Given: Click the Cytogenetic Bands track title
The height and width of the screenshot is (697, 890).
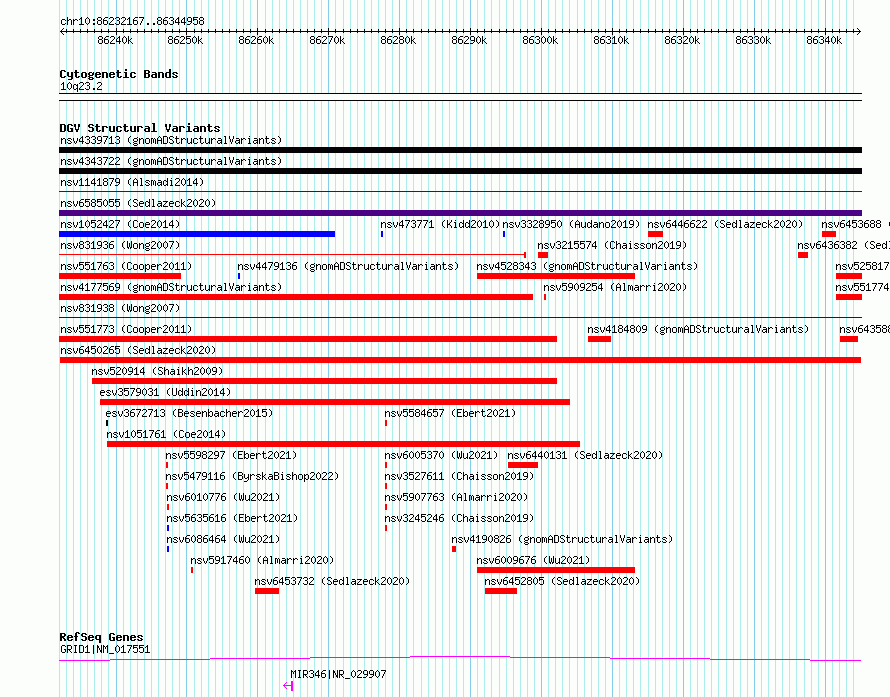Looking at the screenshot, I should coord(119,74).
